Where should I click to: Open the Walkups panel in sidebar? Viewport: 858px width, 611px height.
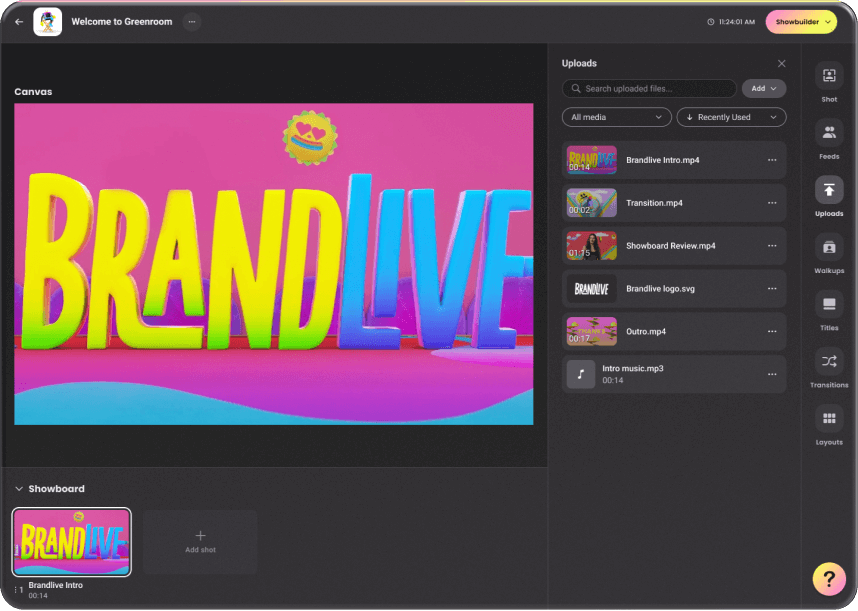[x=829, y=247]
